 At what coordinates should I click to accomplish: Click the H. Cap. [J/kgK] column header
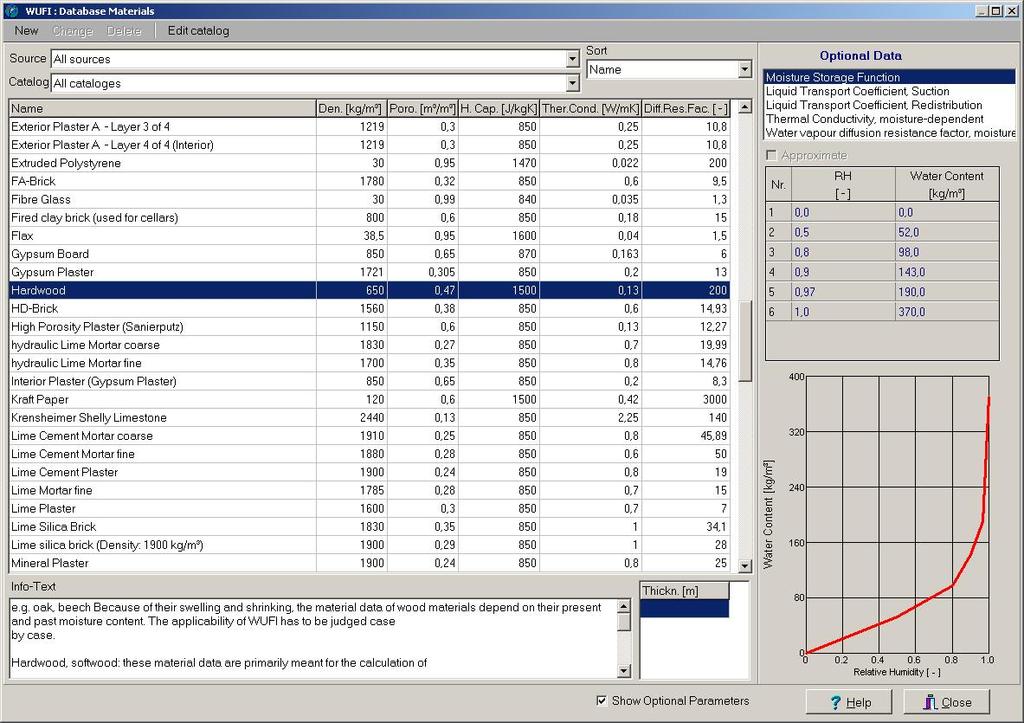point(499,108)
